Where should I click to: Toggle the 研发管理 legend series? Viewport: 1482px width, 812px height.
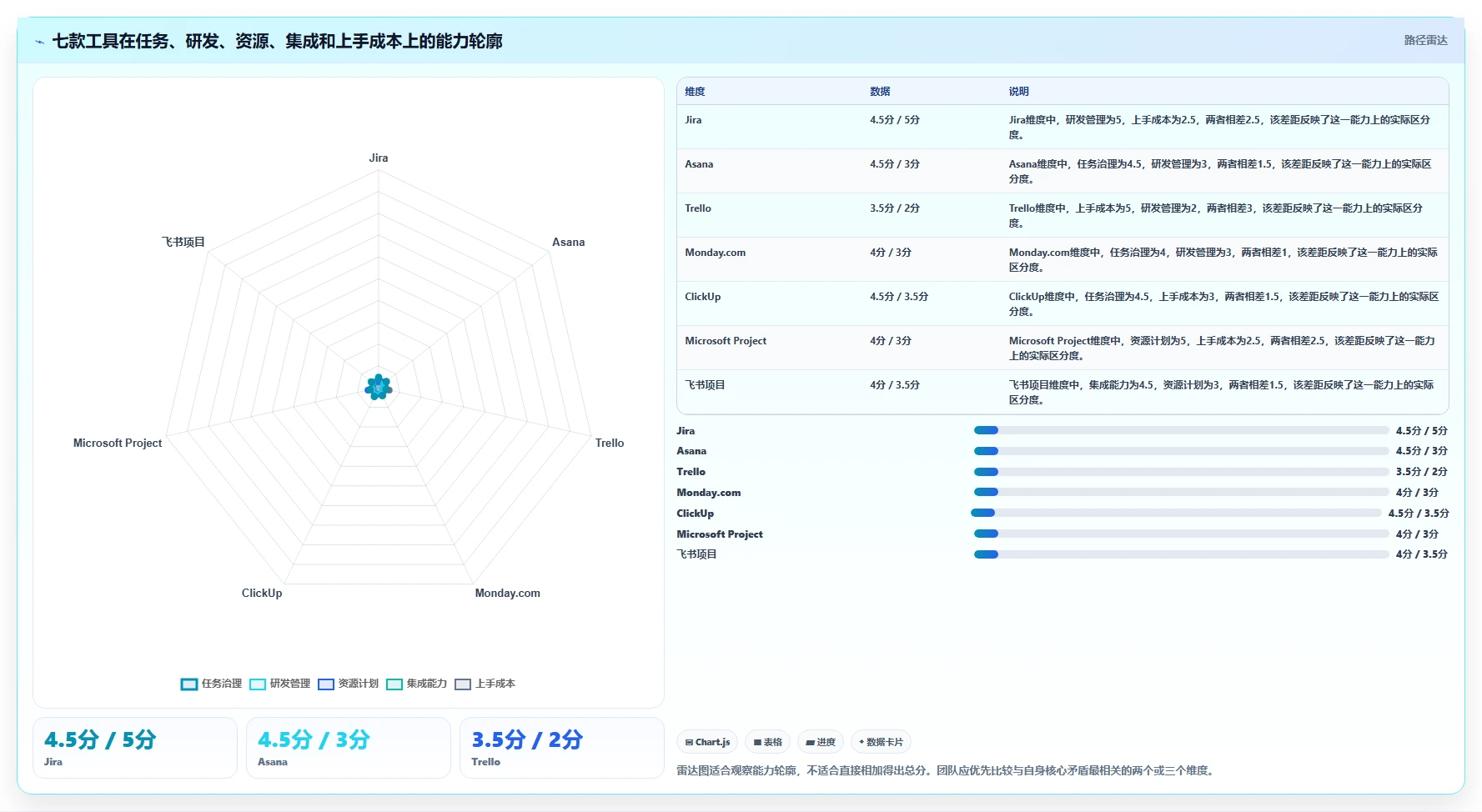click(x=279, y=684)
